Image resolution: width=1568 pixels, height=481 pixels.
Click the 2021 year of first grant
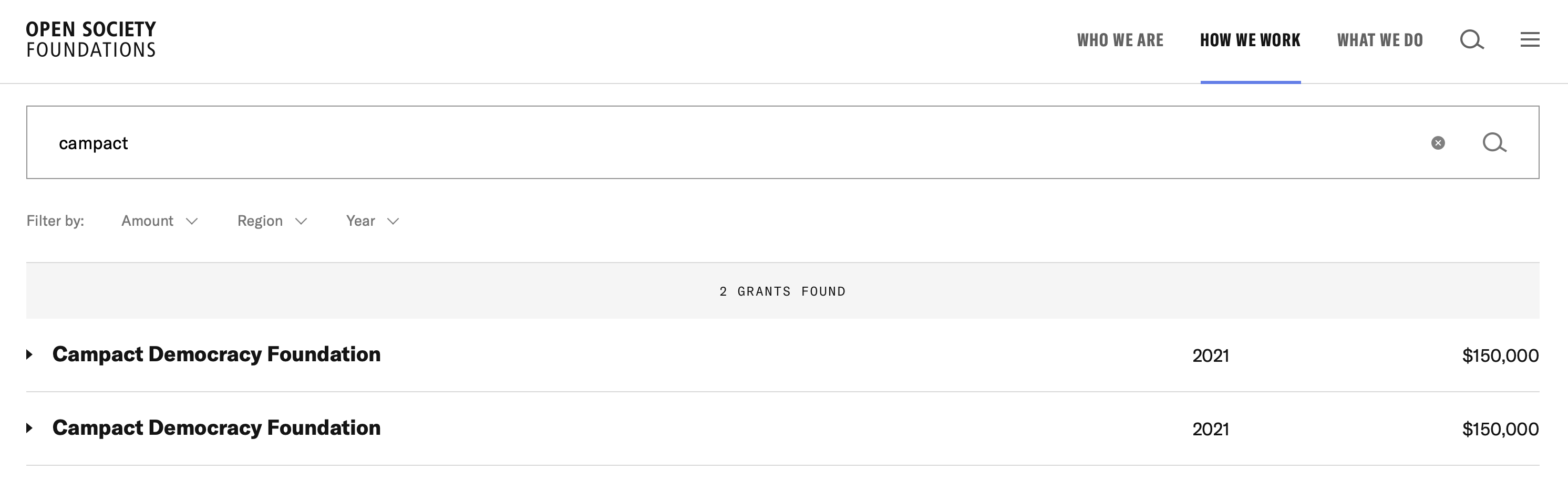click(x=1210, y=355)
